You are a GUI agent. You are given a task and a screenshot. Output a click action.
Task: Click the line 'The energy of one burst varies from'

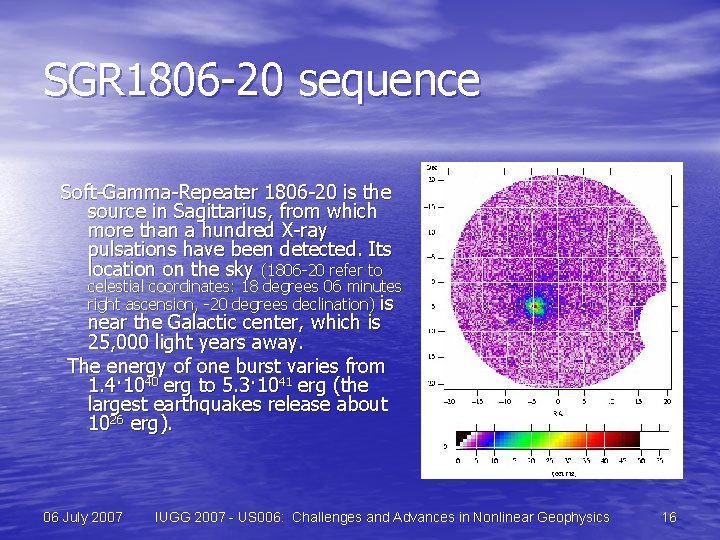coord(226,366)
